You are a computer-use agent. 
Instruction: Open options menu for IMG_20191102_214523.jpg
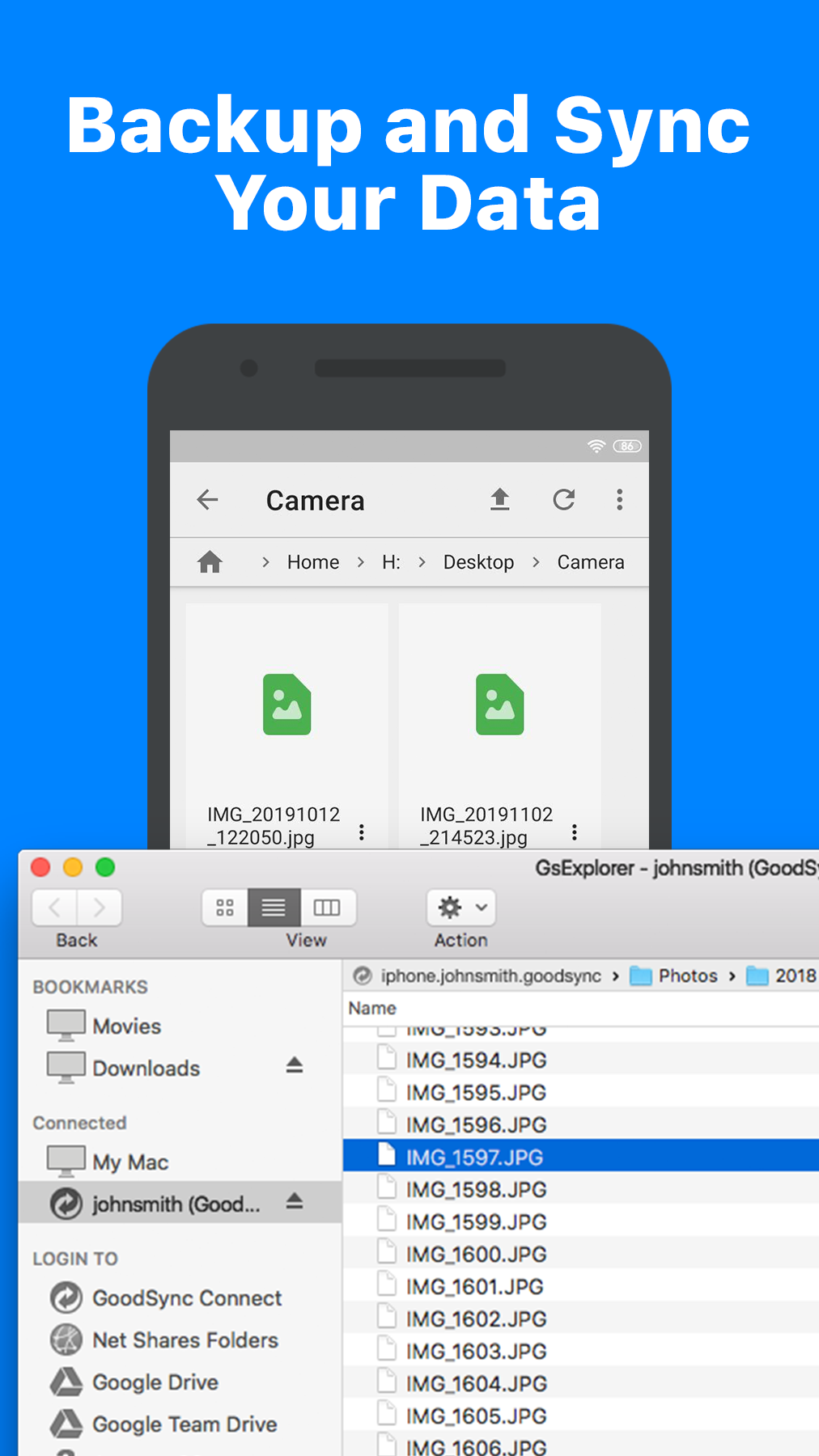click(575, 832)
